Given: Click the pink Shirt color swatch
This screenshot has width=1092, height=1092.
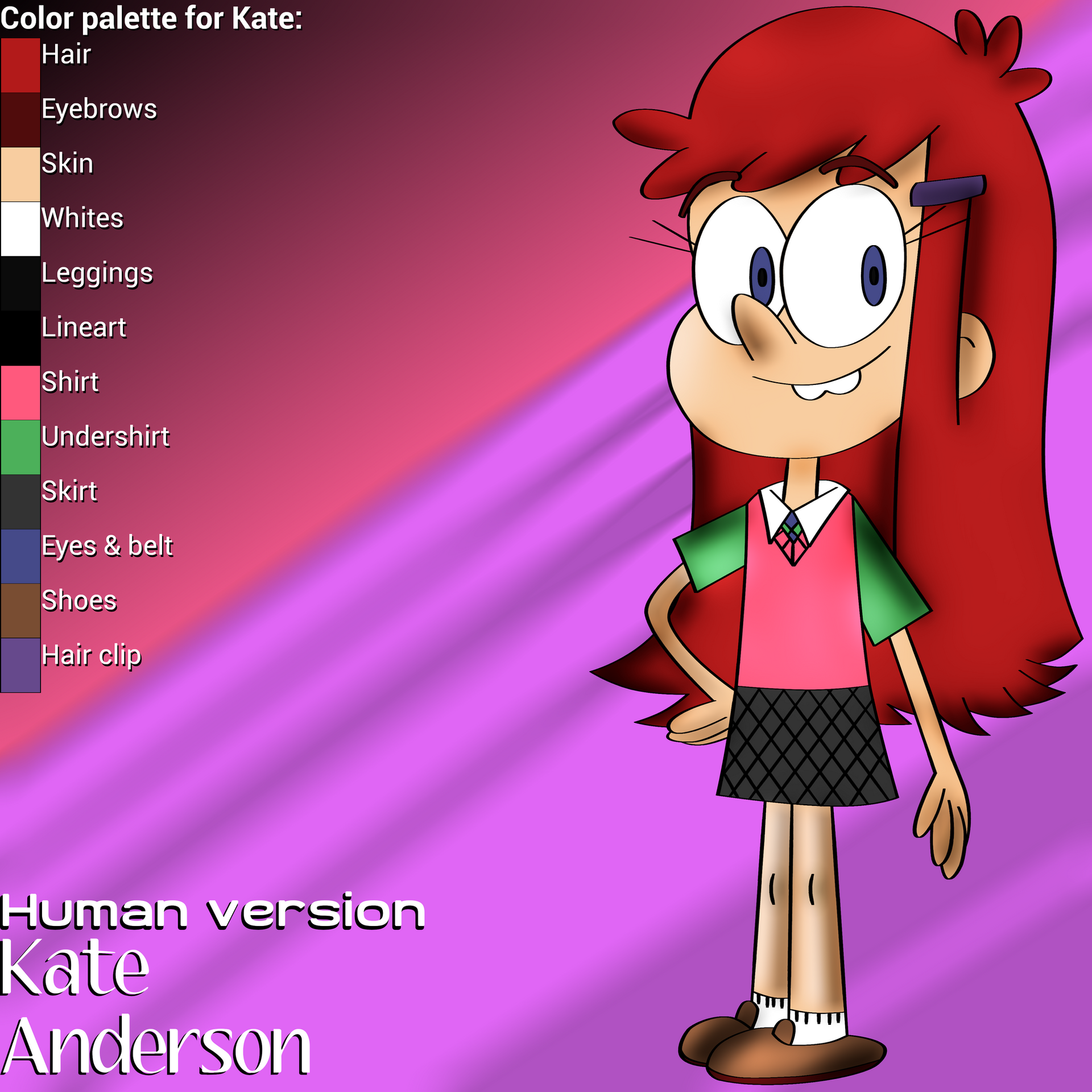Looking at the screenshot, I should [20, 393].
